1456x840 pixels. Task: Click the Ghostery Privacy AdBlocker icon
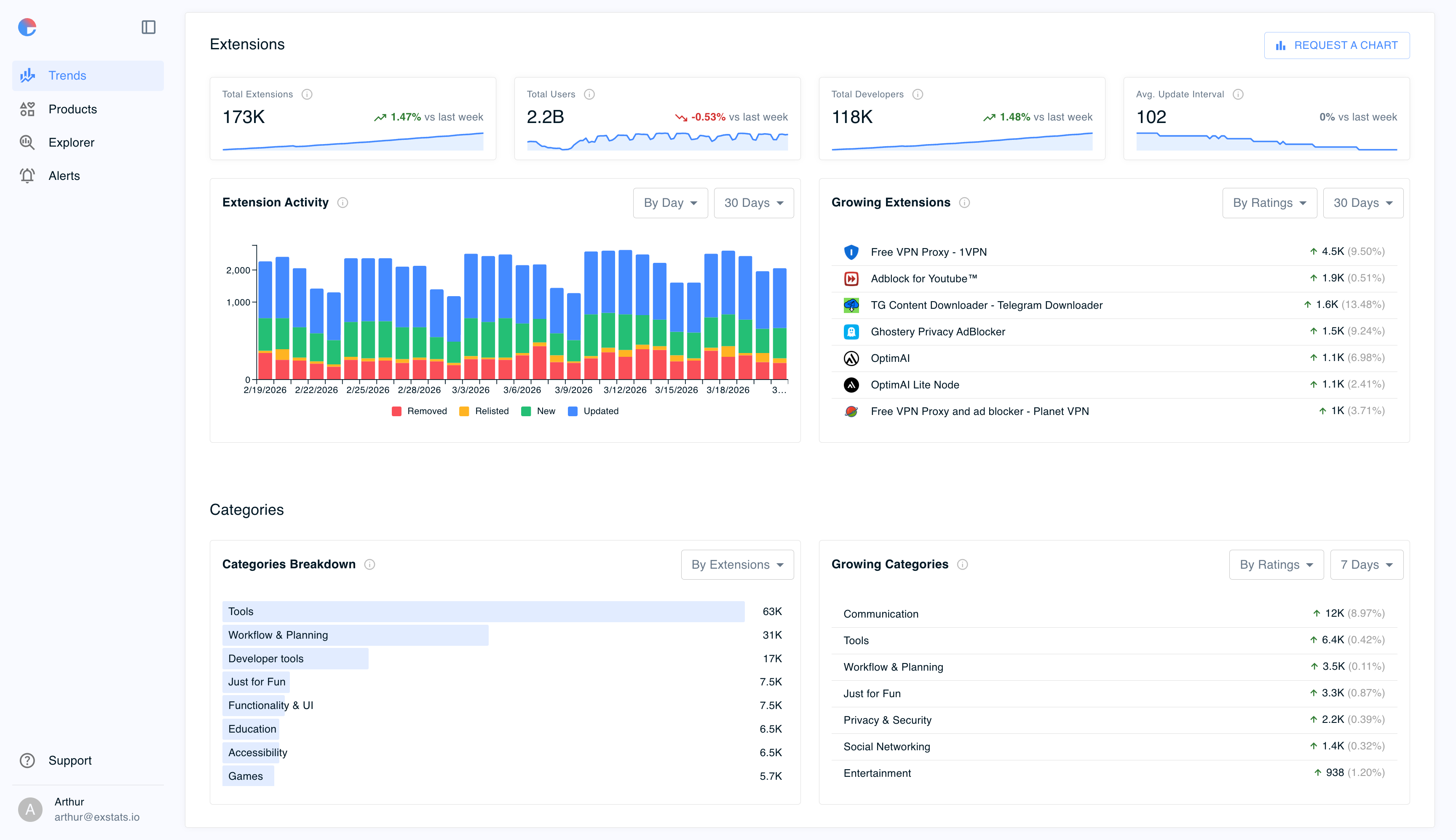[x=851, y=332]
